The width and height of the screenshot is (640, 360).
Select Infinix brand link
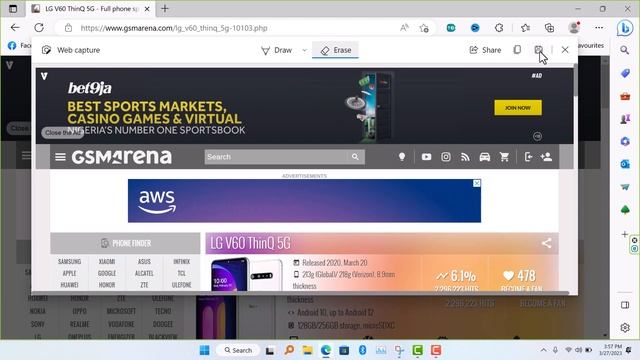click(182, 262)
